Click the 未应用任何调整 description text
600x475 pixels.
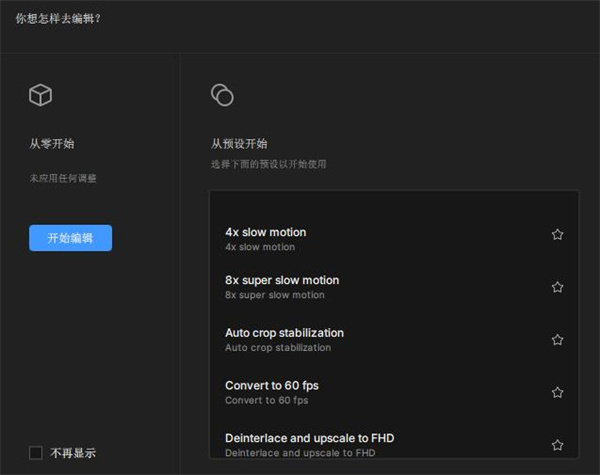coord(63,179)
